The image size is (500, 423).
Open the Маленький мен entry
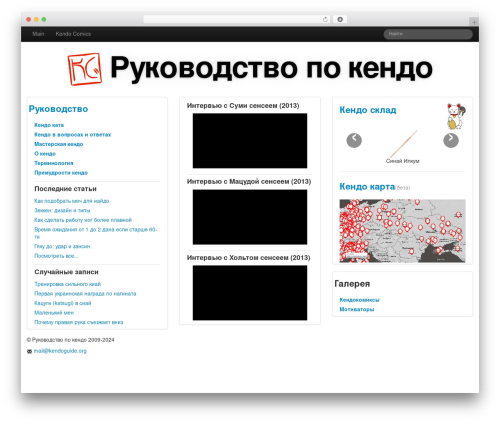54,313
